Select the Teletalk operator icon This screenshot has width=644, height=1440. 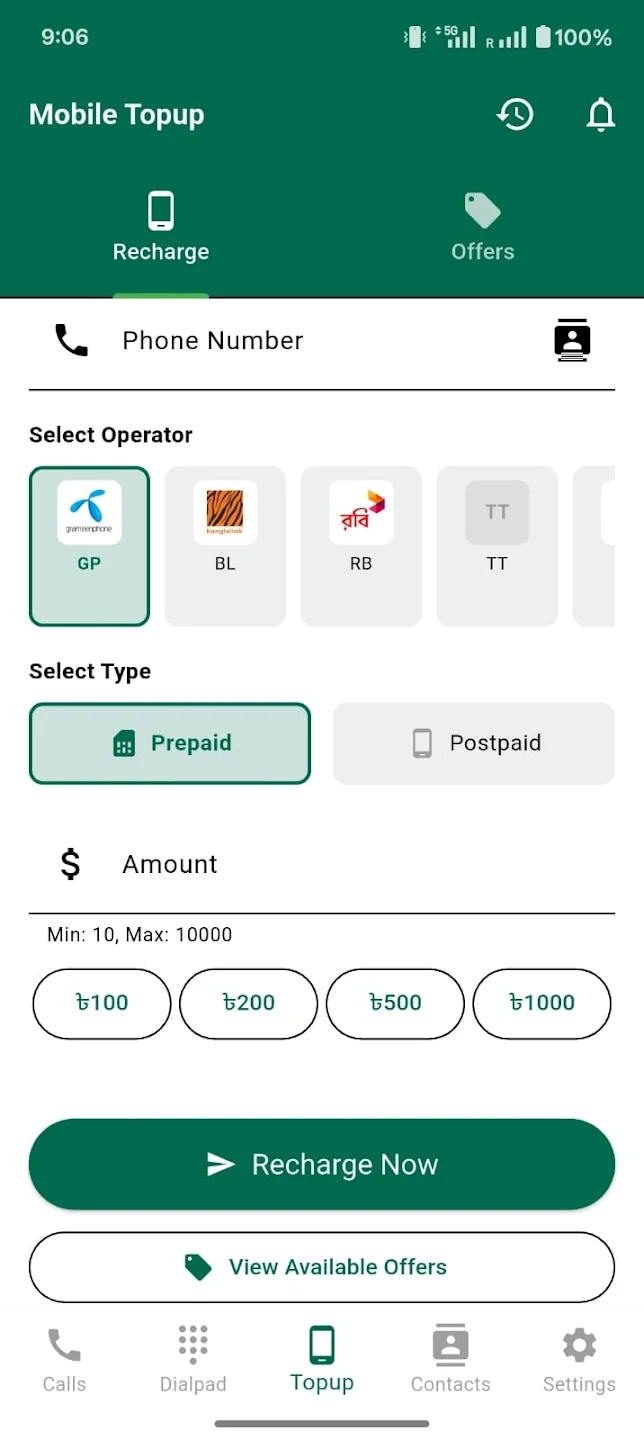click(497, 546)
